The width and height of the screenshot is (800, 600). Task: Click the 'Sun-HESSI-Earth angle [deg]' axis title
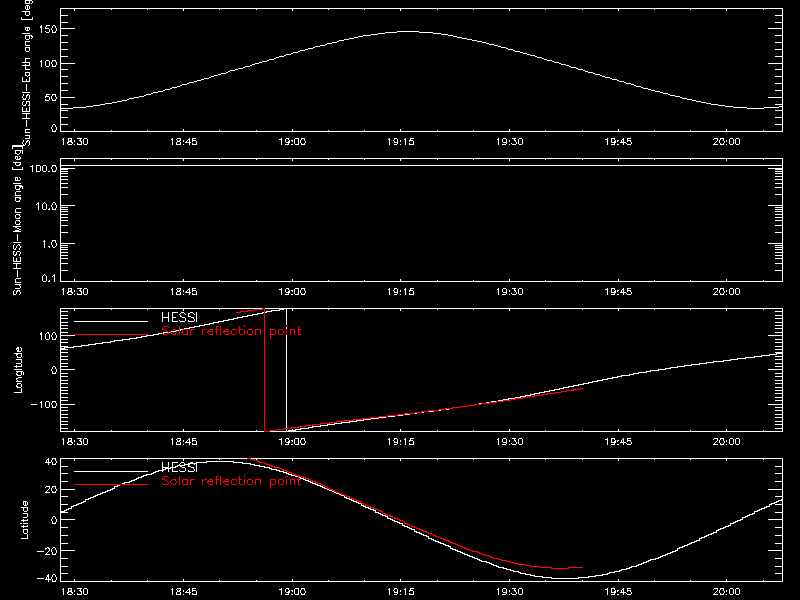[x=27, y=72]
